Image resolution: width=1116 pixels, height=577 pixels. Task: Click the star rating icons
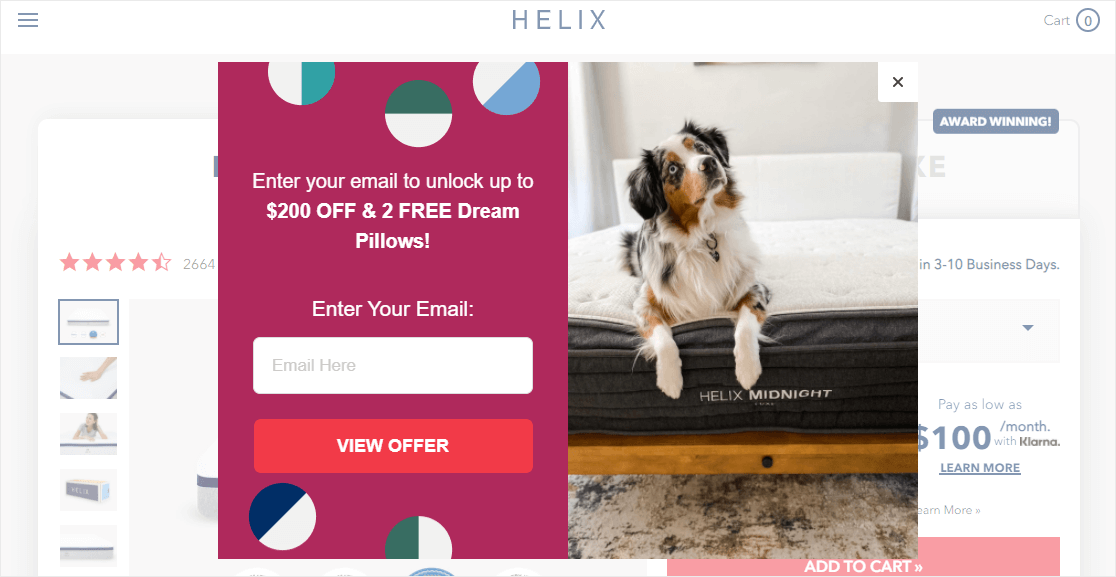(115, 263)
